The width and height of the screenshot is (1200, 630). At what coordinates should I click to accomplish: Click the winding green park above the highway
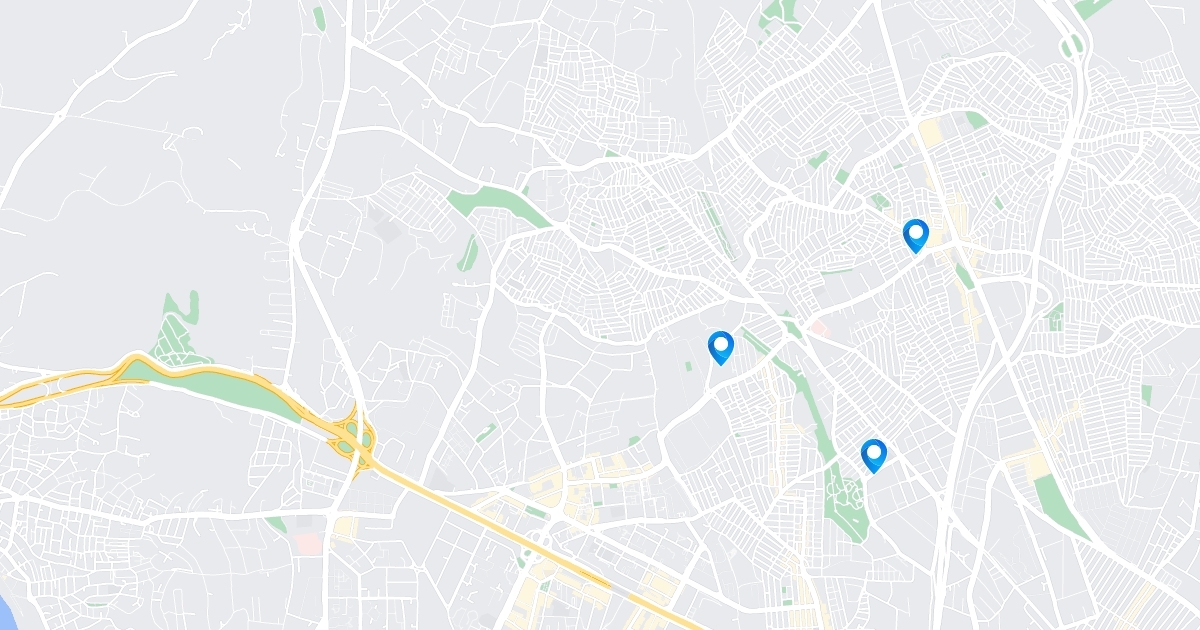click(177, 330)
